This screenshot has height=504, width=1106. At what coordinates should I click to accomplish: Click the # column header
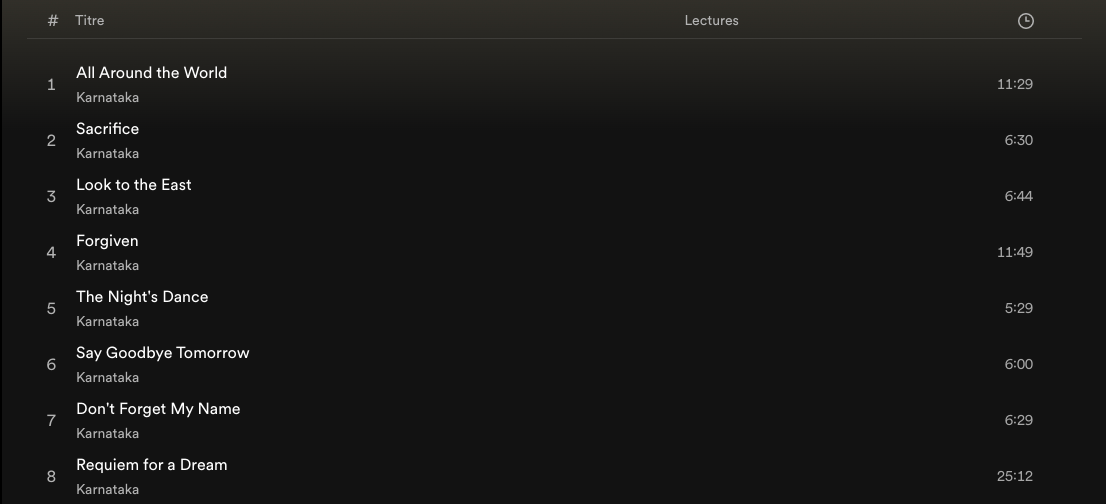[x=53, y=20]
